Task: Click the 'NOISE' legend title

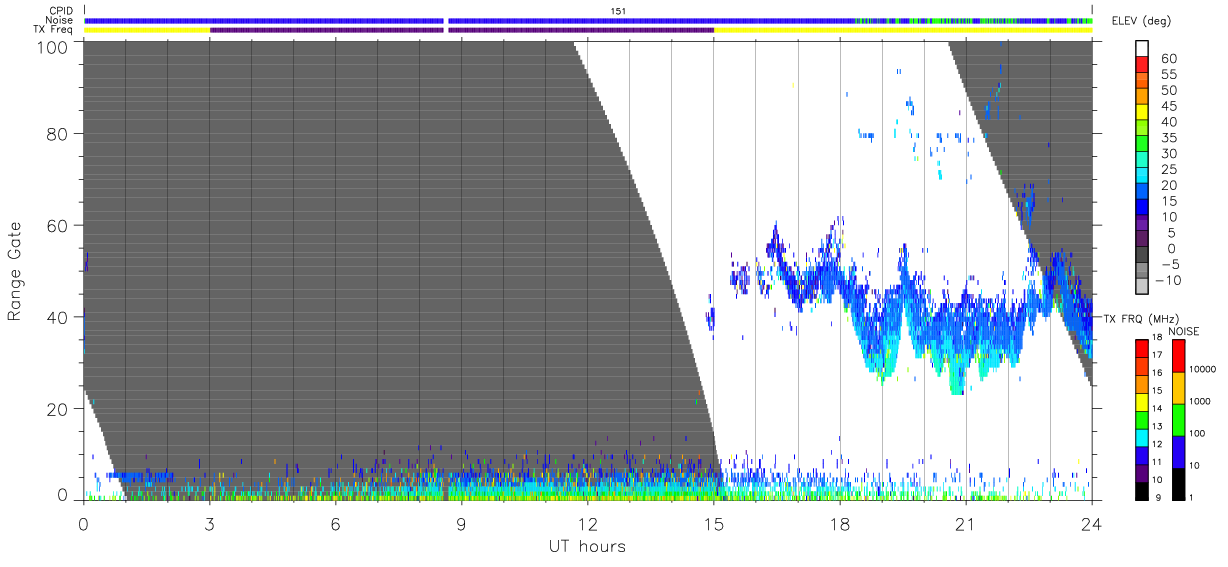Action: pos(1183,331)
